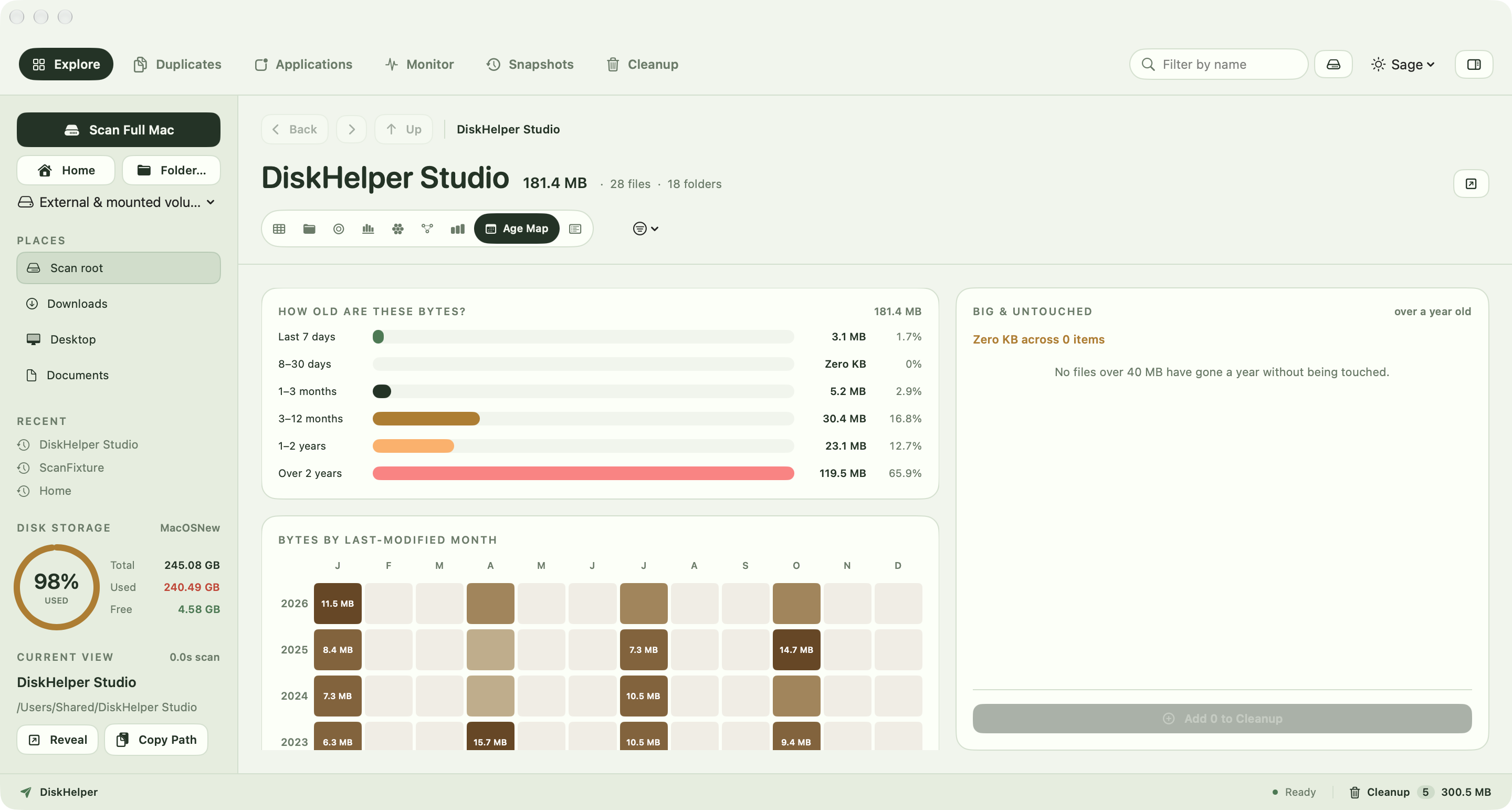Click the 1–2 years age bar

[413, 446]
